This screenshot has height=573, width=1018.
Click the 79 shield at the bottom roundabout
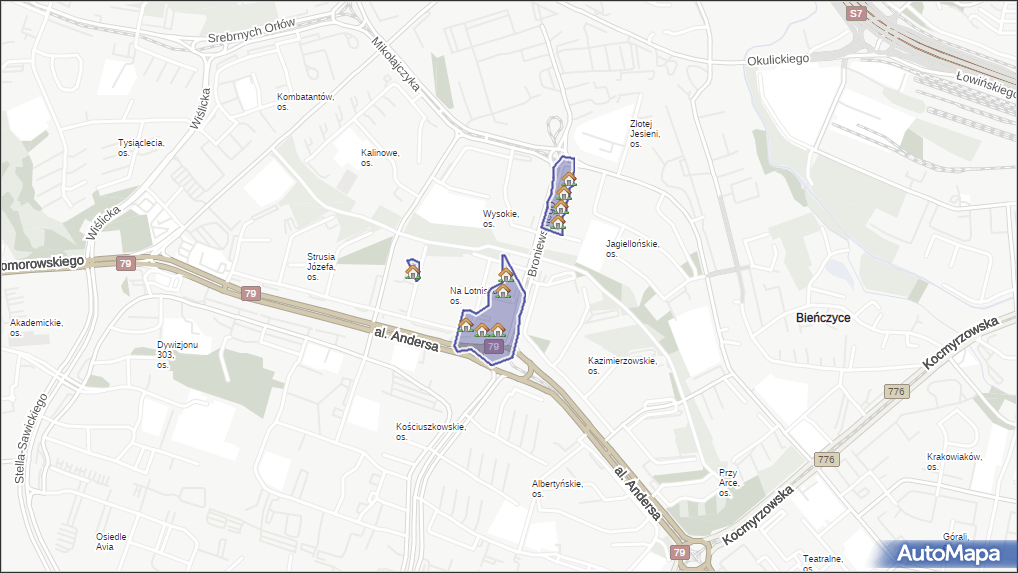coord(680,552)
